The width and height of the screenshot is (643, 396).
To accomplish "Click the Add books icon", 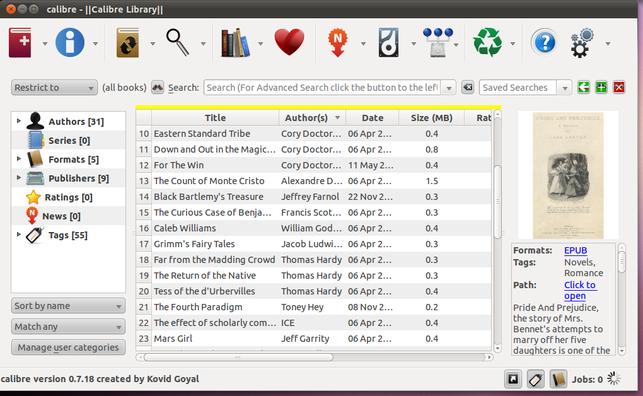I will [20, 43].
